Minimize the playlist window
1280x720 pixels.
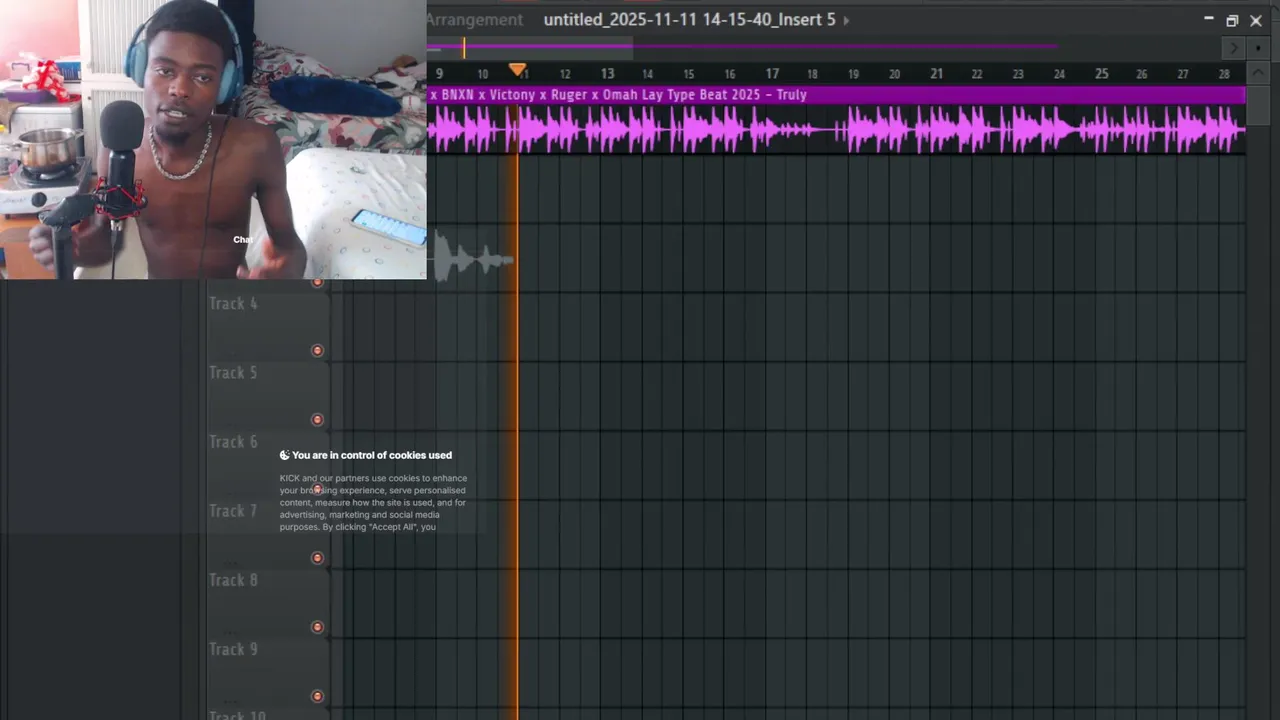(1208, 20)
